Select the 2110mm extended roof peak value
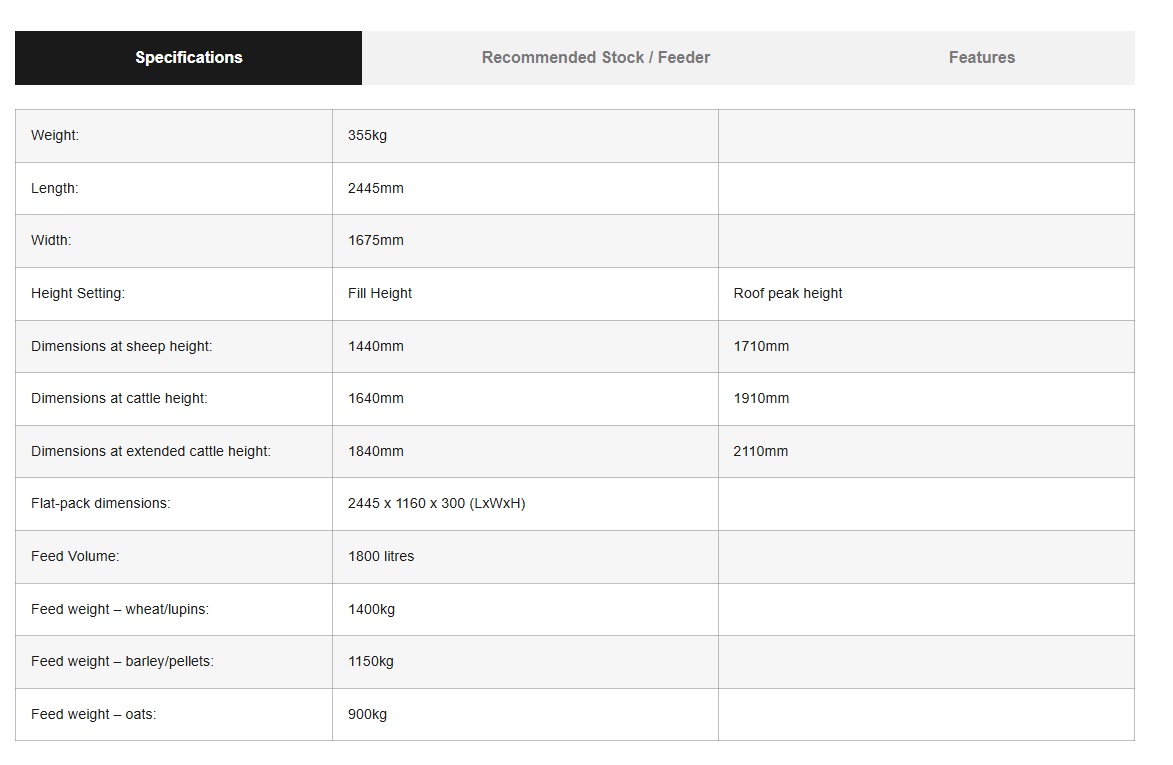The image size is (1173, 765). (761, 452)
